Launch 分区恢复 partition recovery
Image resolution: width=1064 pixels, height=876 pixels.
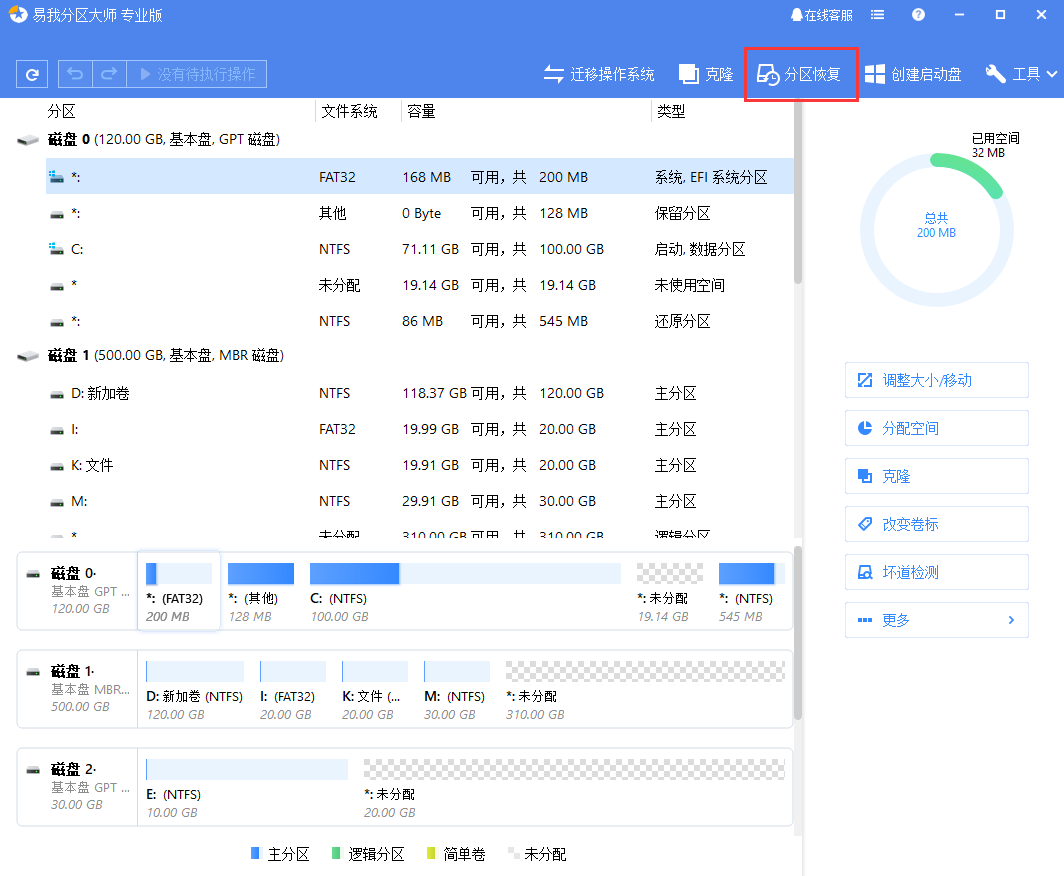[801, 73]
